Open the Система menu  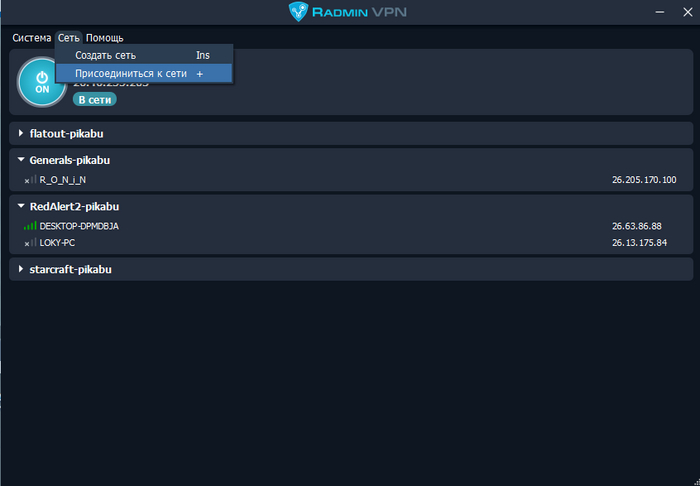32,38
